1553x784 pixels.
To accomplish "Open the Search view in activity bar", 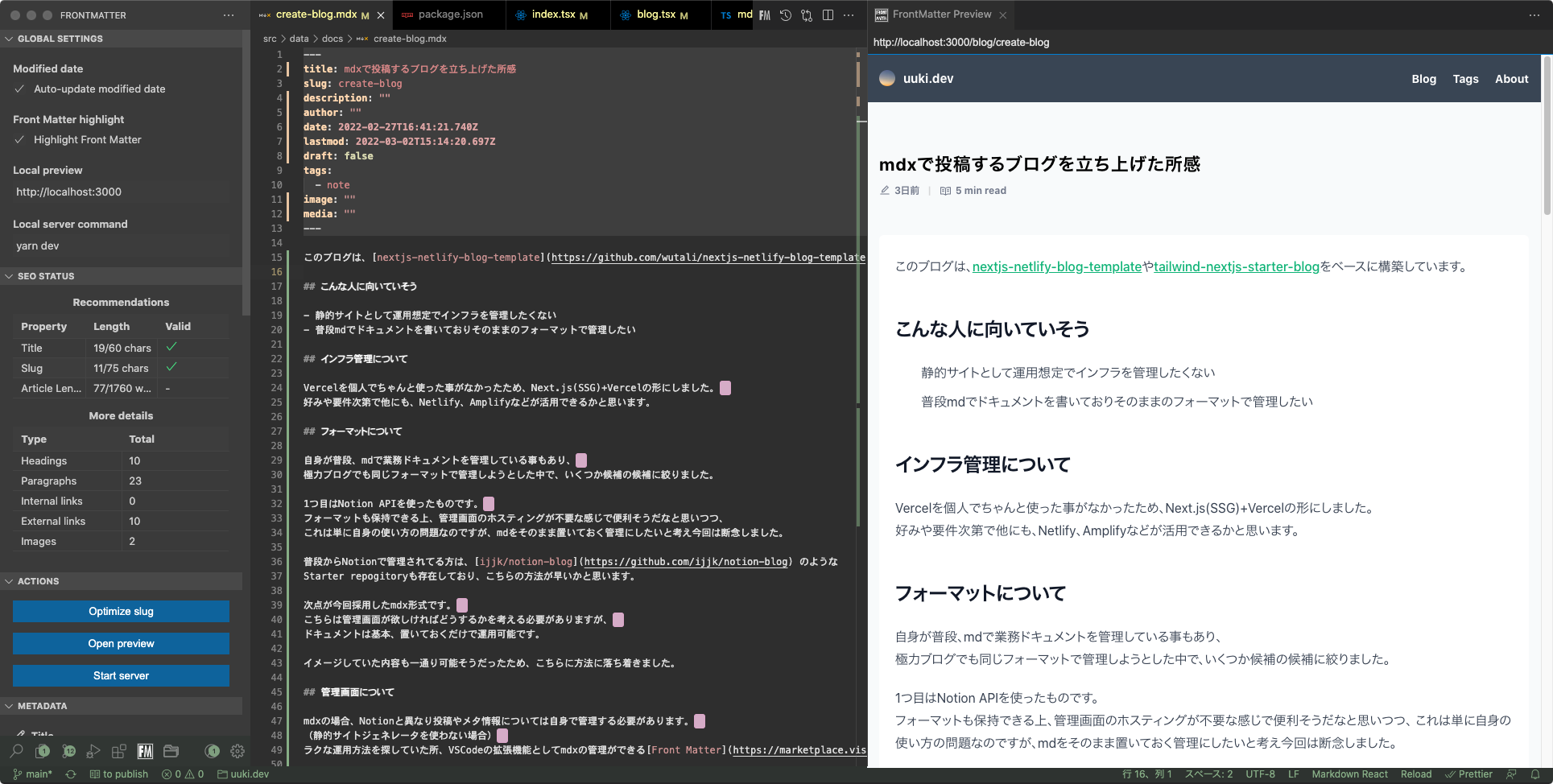I will click(x=16, y=751).
